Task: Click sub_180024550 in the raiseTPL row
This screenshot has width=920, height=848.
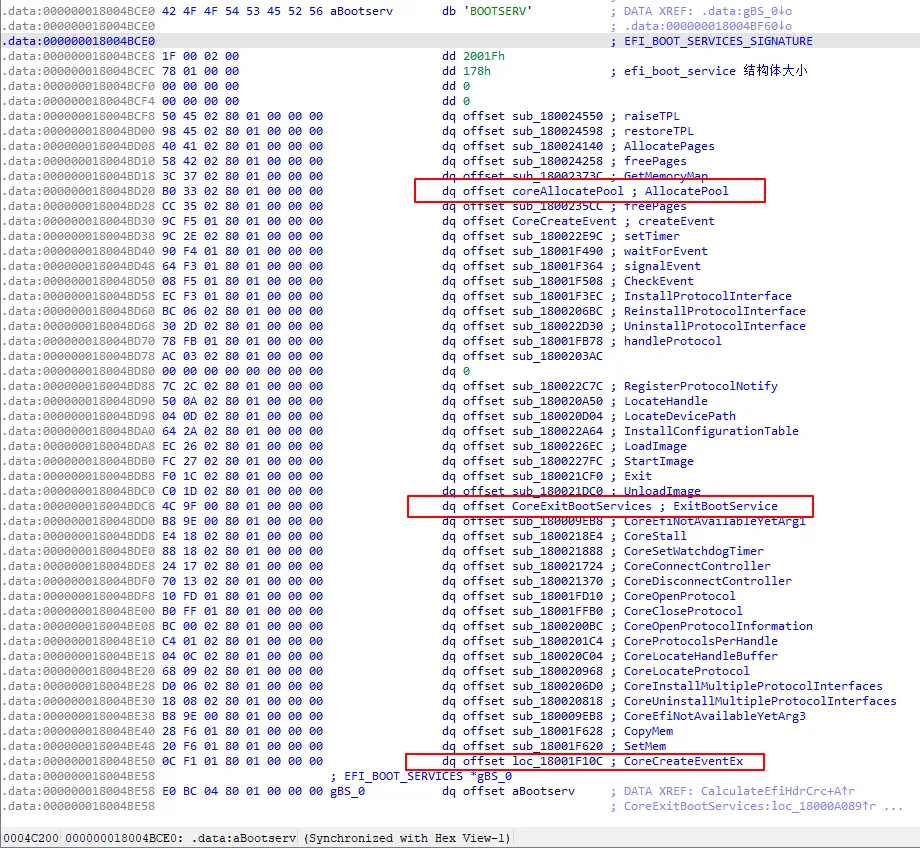Action: [x=557, y=116]
